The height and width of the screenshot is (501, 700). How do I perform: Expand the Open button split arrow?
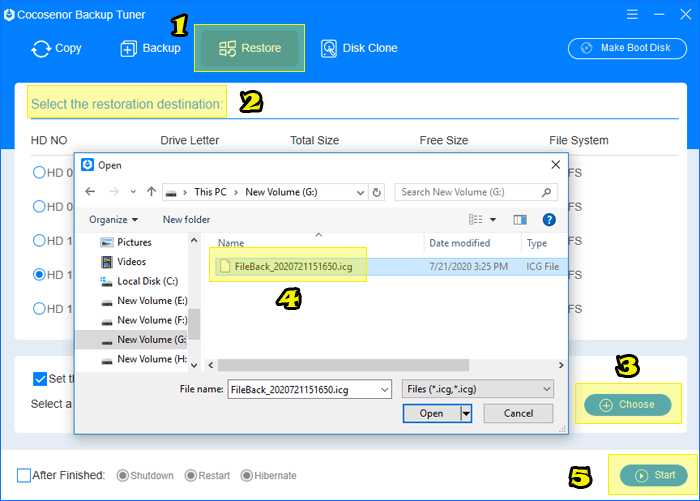[466, 413]
